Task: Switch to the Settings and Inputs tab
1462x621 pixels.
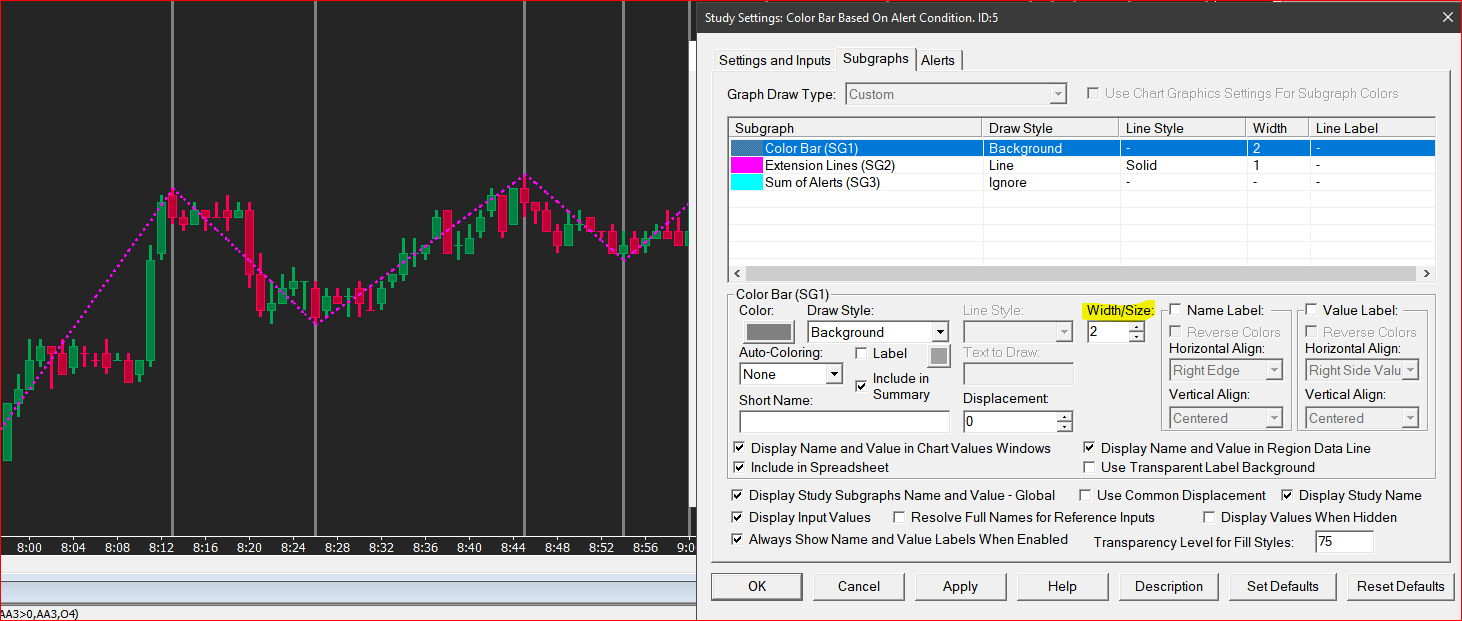Action: coord(774,60)
